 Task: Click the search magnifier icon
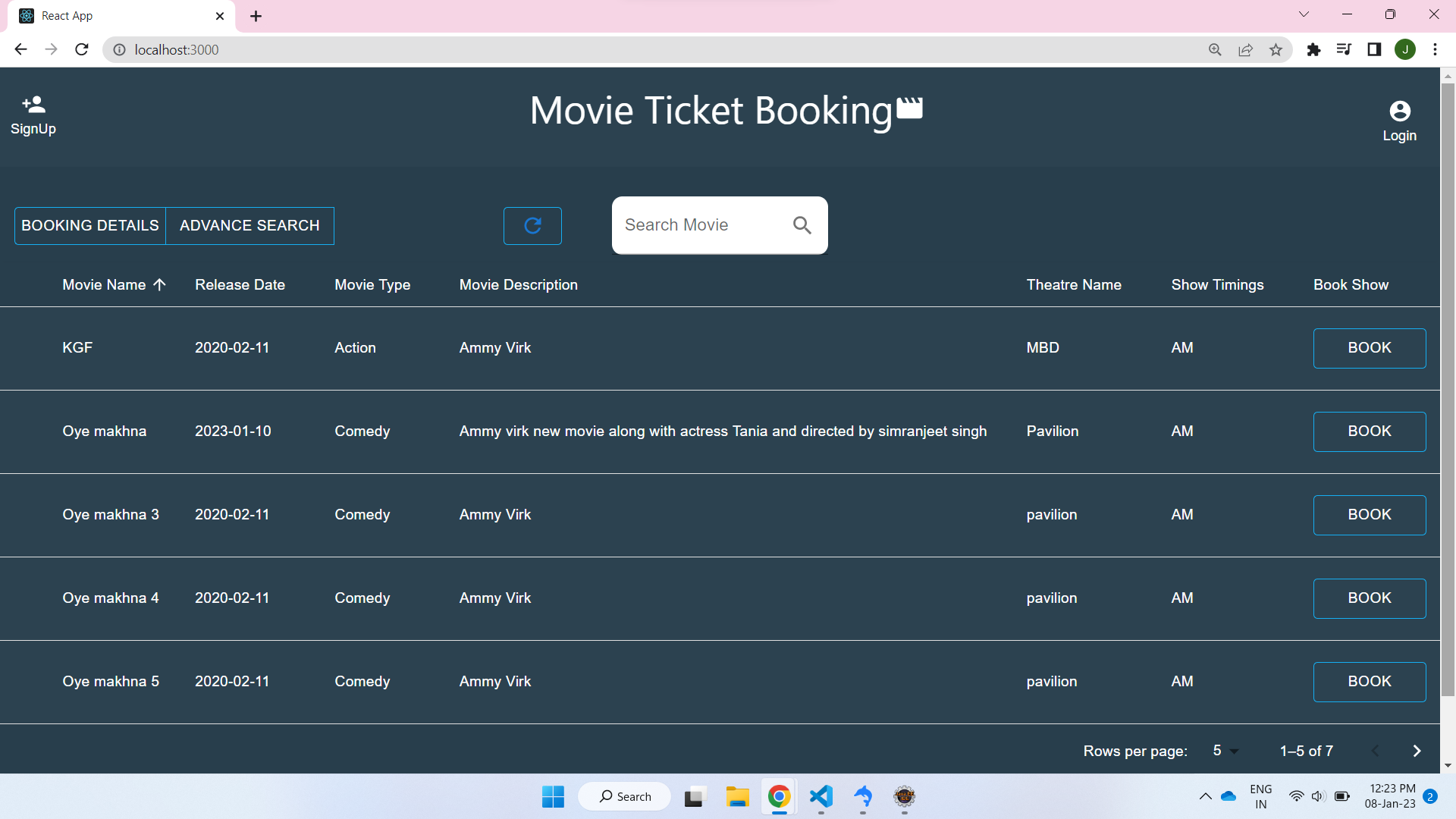point(802,224)
